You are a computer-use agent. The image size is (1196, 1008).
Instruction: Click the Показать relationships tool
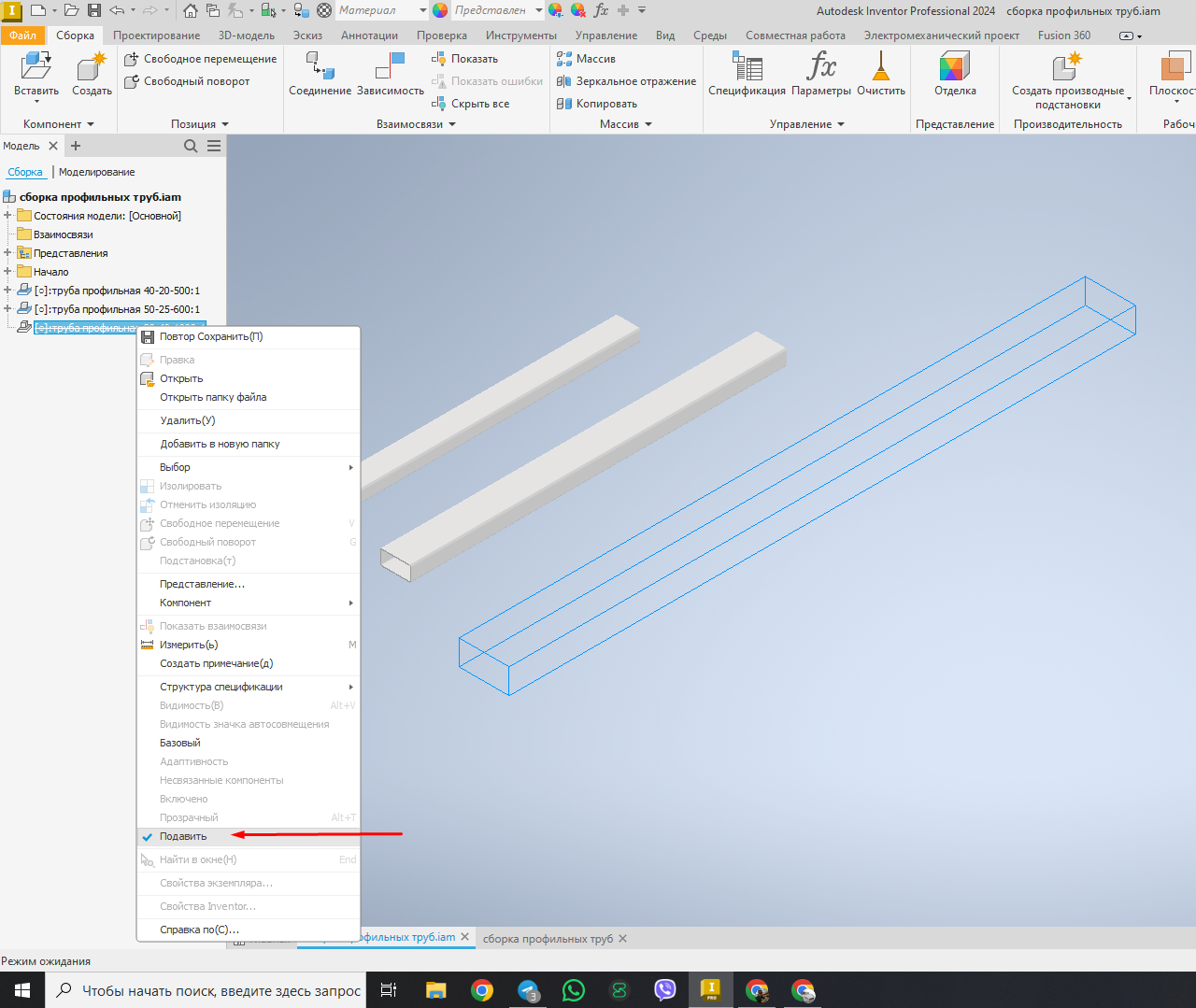[x=465, y=59]
